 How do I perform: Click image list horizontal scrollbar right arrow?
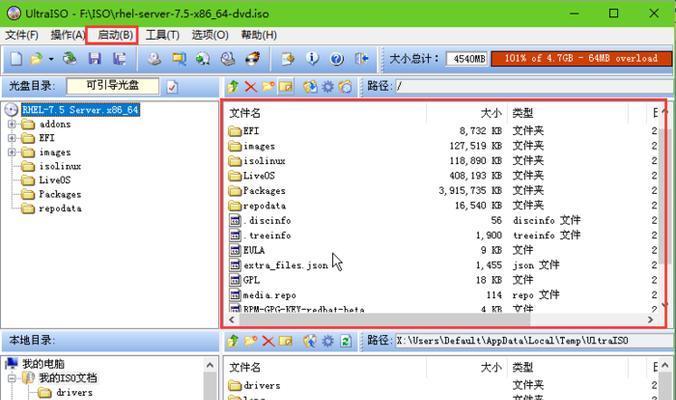pyautogui.click(x=650, y=320)
